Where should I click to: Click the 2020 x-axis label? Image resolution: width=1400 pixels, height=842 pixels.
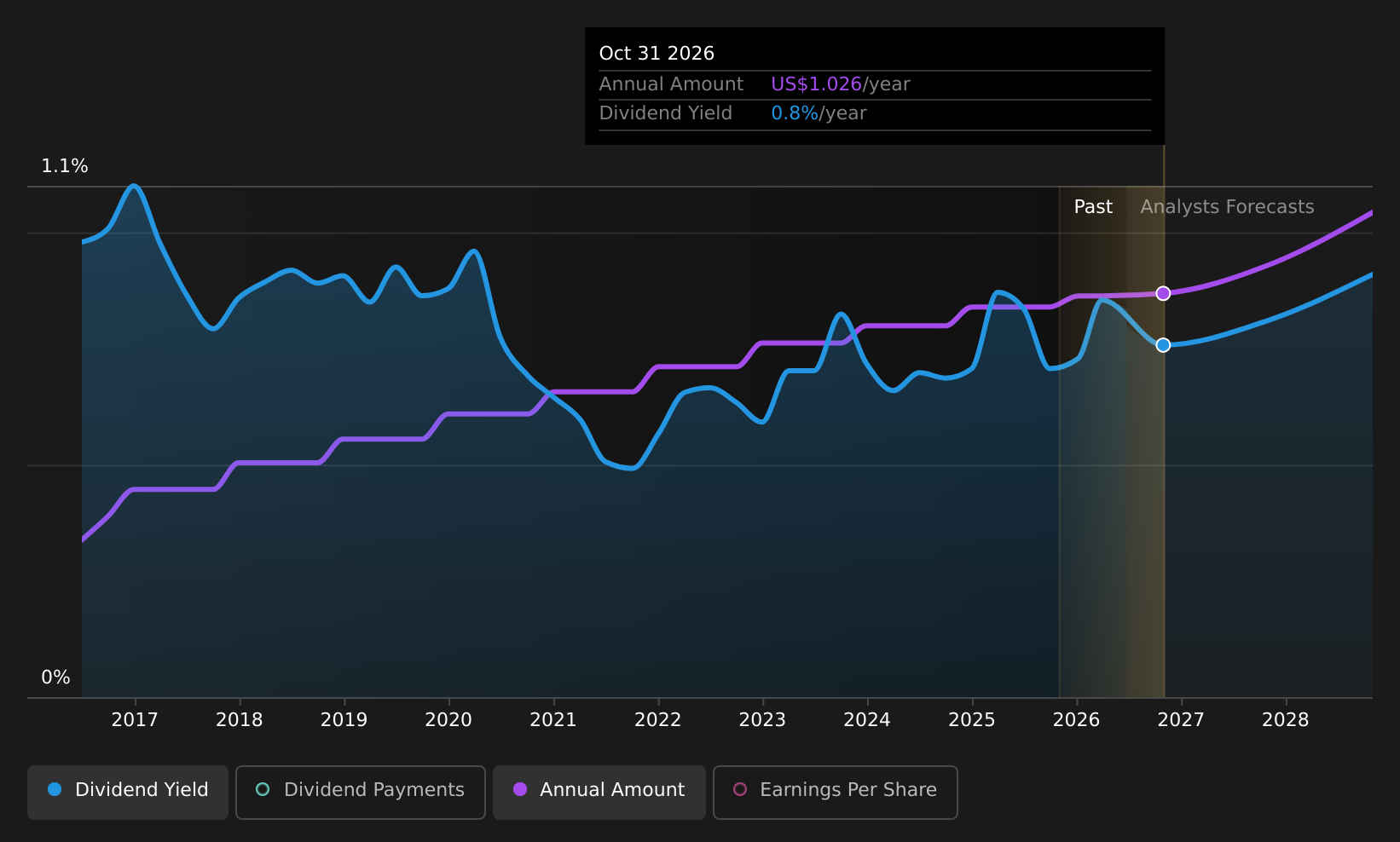(x=448, y=720)
